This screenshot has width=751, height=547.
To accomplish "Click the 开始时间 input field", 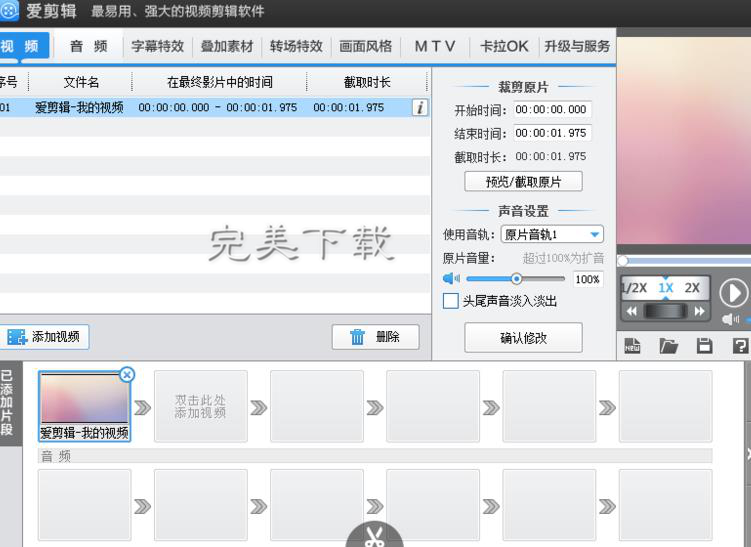I will (x=552, y=110).
